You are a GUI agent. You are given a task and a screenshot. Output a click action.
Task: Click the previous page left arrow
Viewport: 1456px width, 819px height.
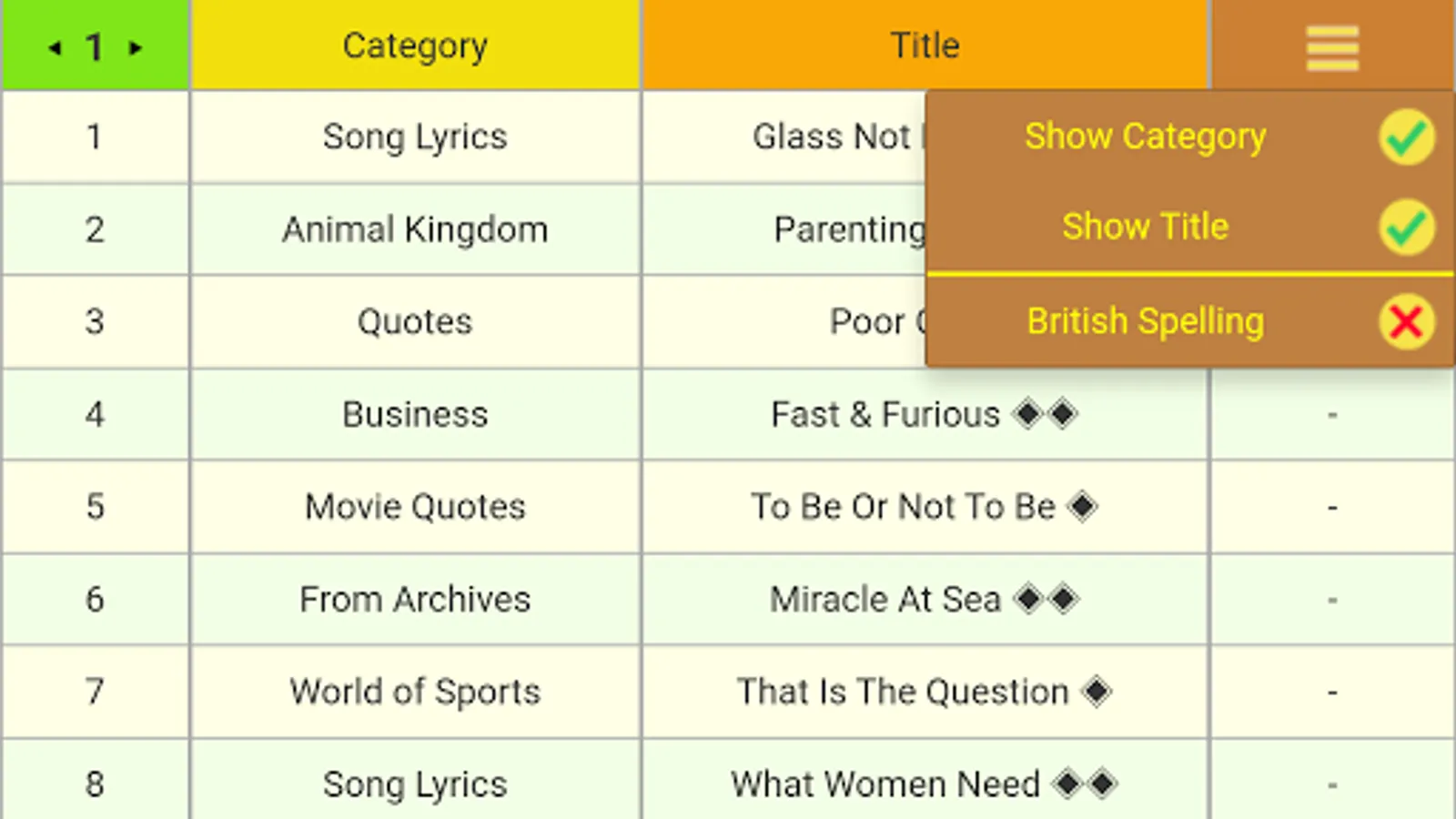click(x=56, y=47)
